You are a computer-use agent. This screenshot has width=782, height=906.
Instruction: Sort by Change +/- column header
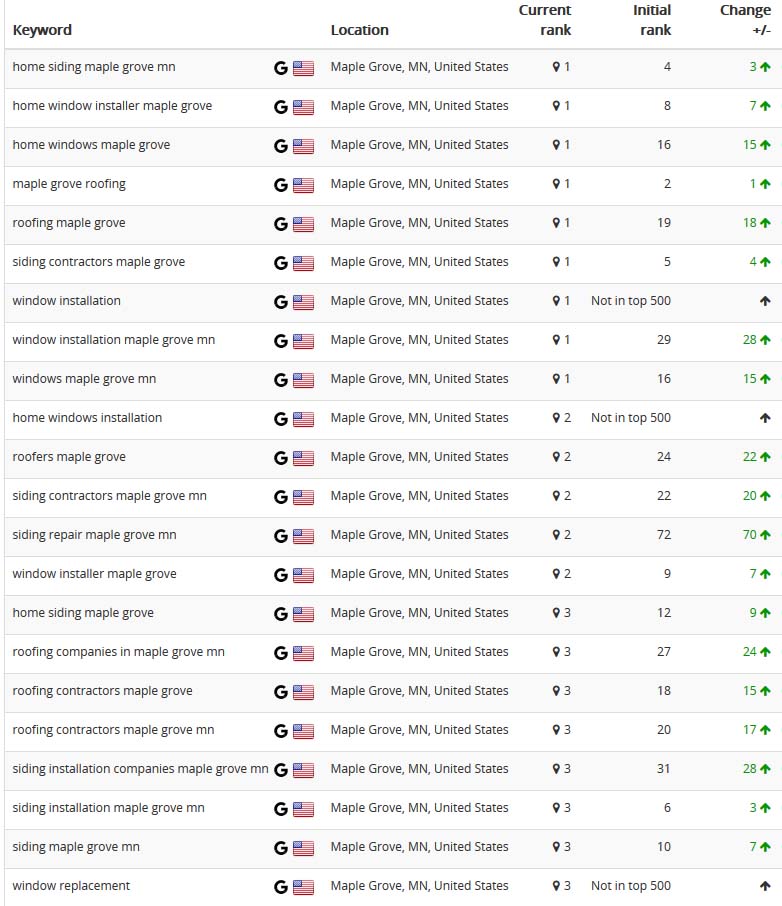[x=745, y=20]
